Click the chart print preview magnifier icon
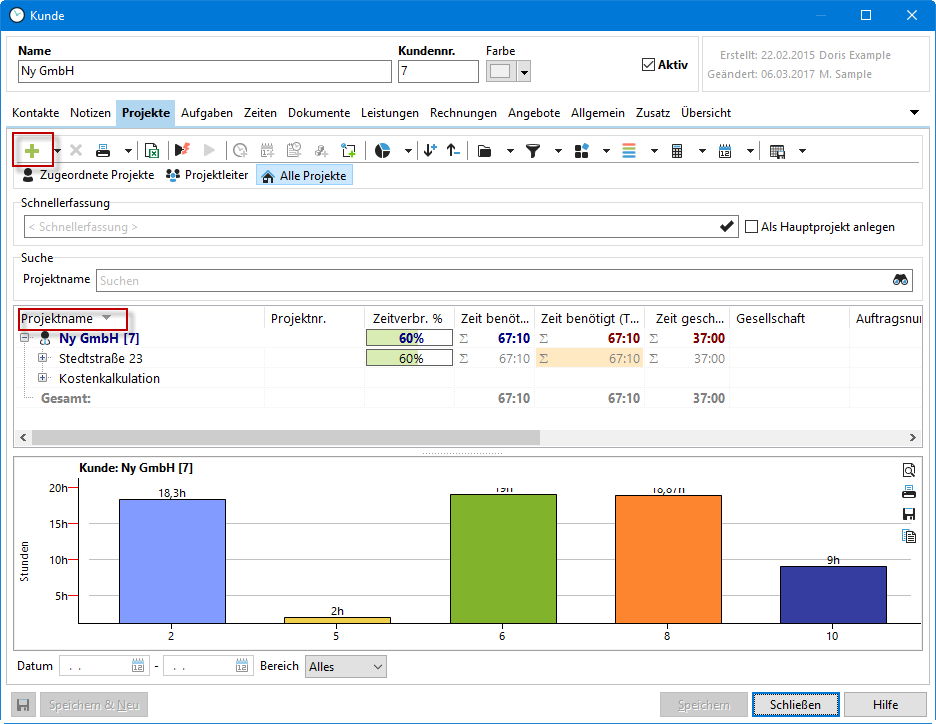The image size is (936, 724). 908,470
